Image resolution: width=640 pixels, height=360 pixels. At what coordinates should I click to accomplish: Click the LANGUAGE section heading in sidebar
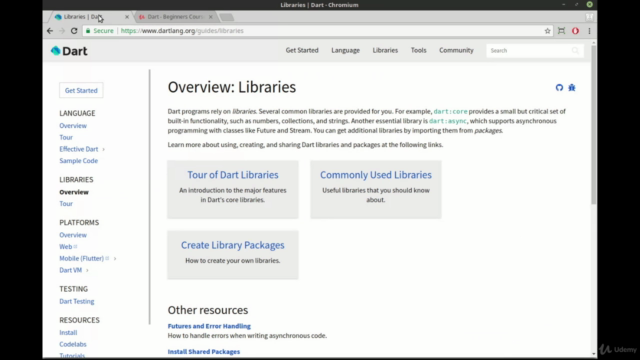77,113
